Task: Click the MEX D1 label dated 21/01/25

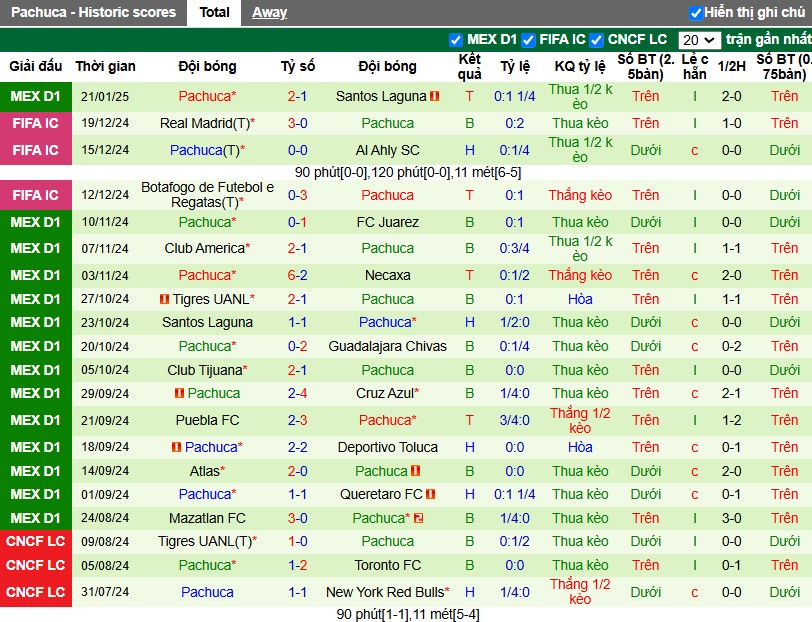Action: click(x=36, y=96)
